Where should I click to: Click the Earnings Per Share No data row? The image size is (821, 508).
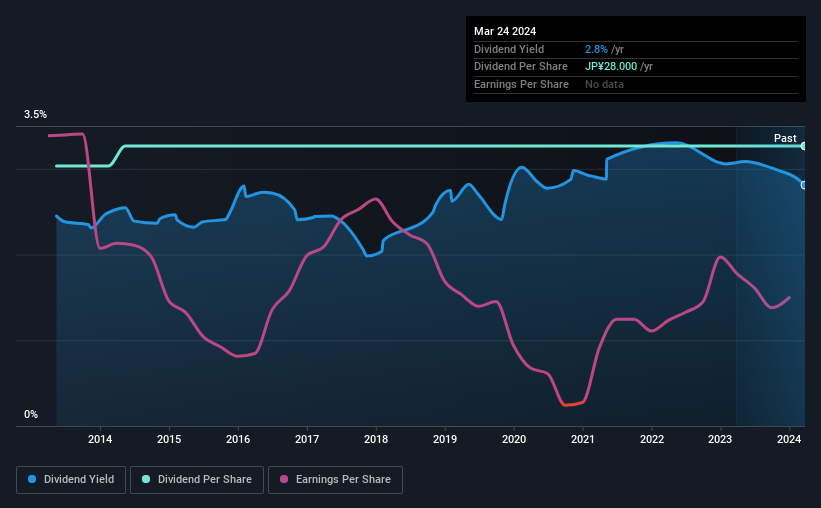coord(636,84)
